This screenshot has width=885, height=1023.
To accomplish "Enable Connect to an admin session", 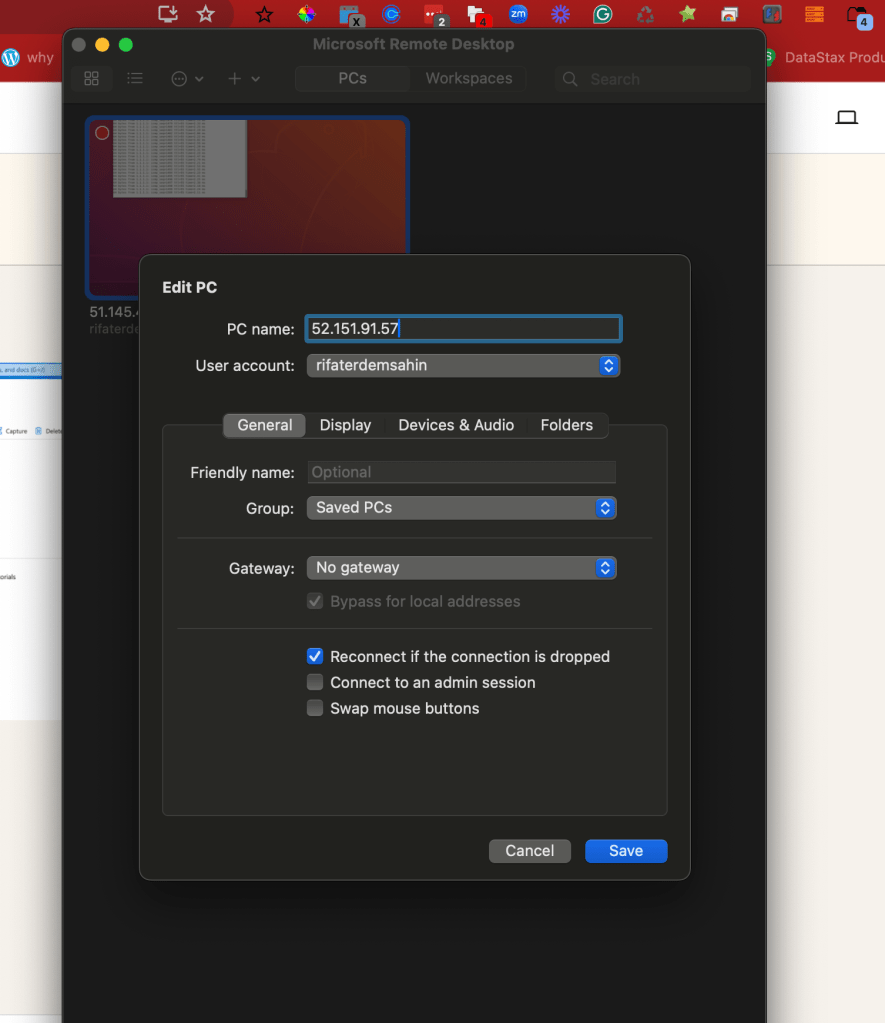I will click(315, 682).
